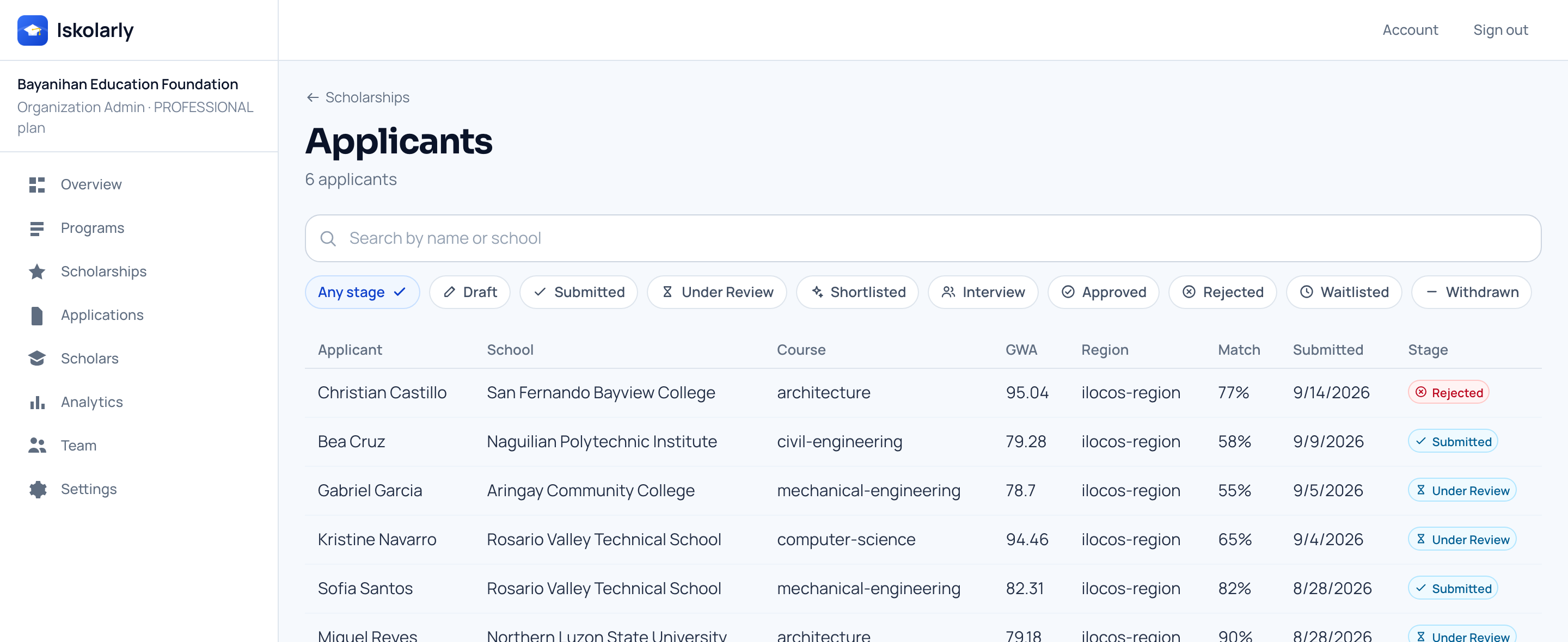Filter applicants by Shortlisted stage
The width and height of the screenshot is (1568, 642).
[x=857, y=292]
